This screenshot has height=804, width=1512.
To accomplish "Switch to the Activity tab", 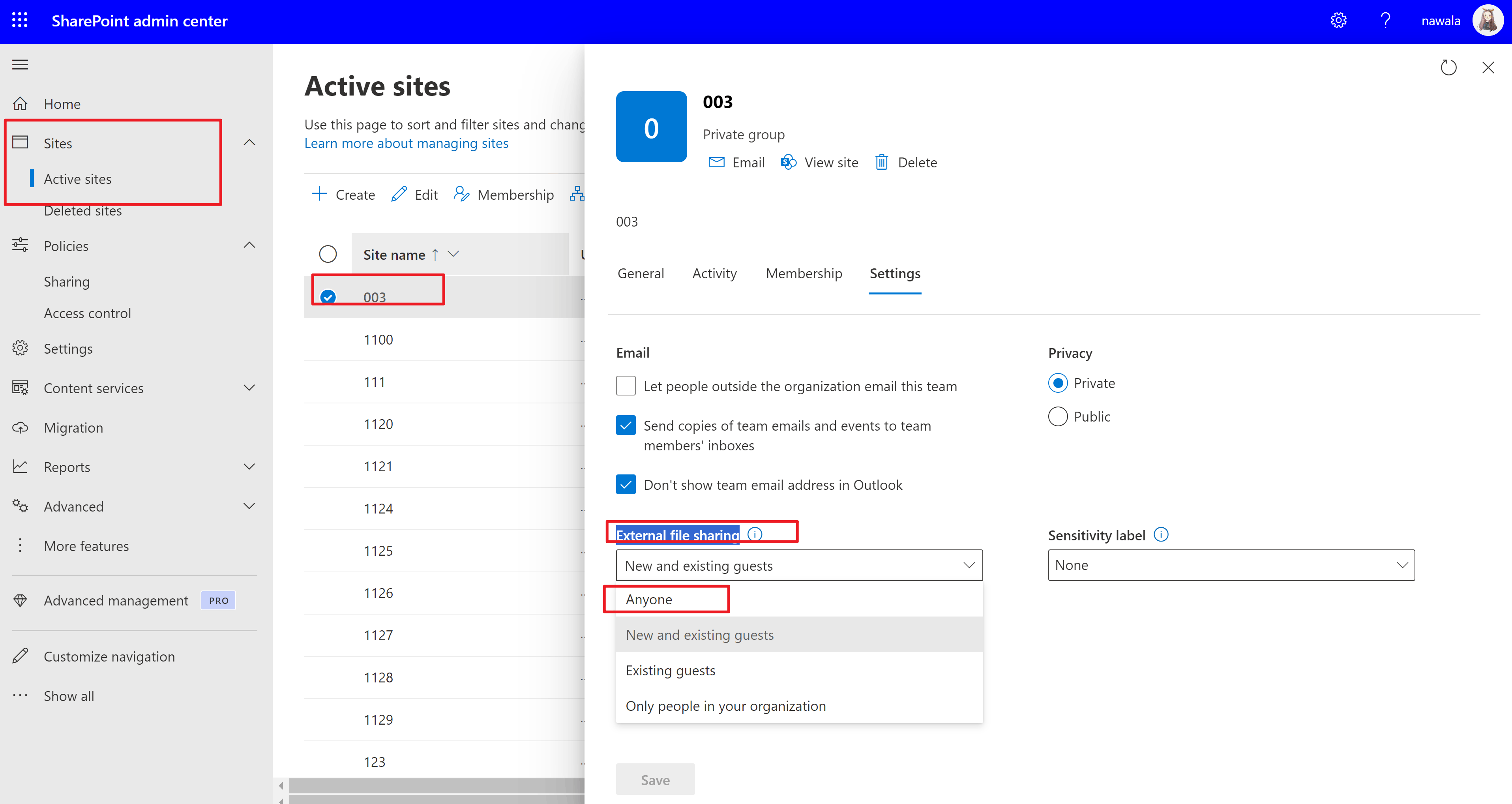I will point(714,273).
